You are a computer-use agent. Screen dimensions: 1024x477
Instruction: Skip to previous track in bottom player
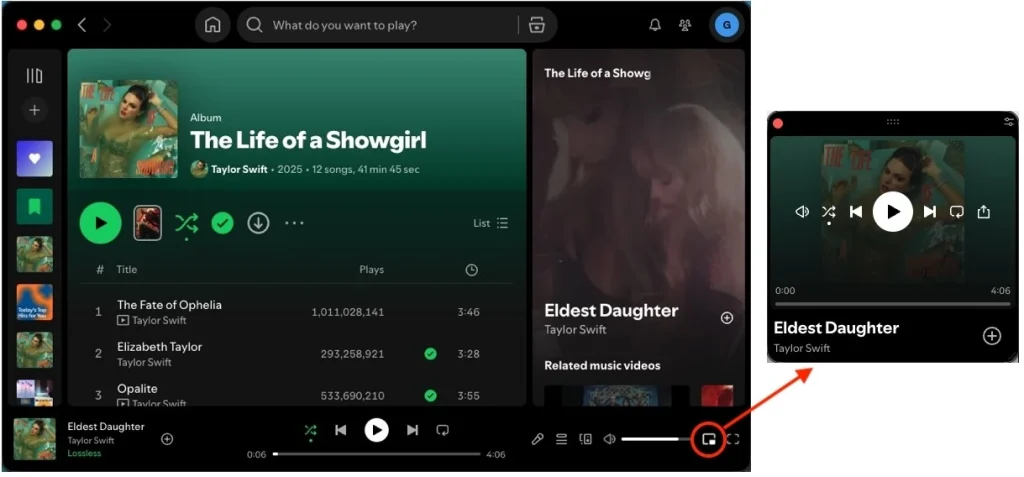(340, 430)
